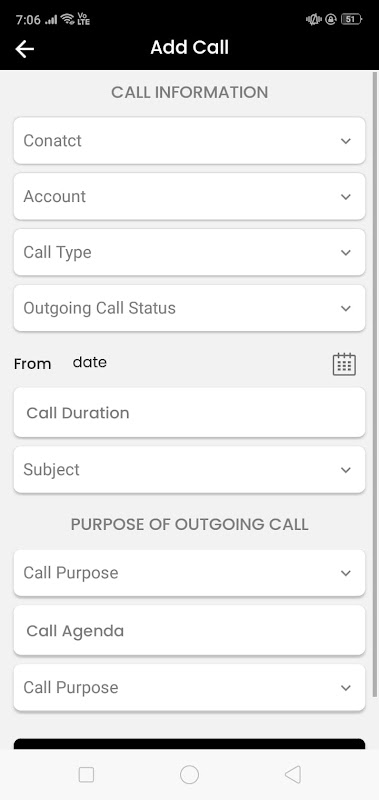Click the vertical scrollbar on right edge
379x800 pixels.
click(375, 385)
